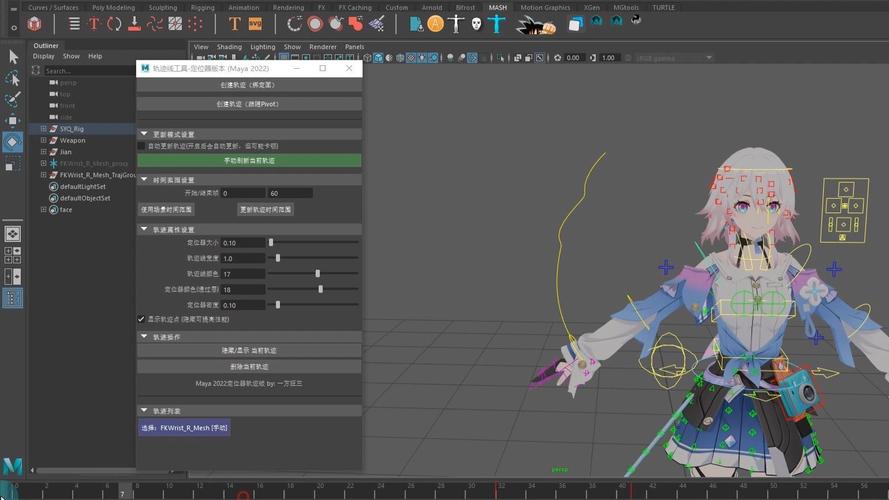Click the Outliner Search field
889x500 pixels.
coord(88,71)
